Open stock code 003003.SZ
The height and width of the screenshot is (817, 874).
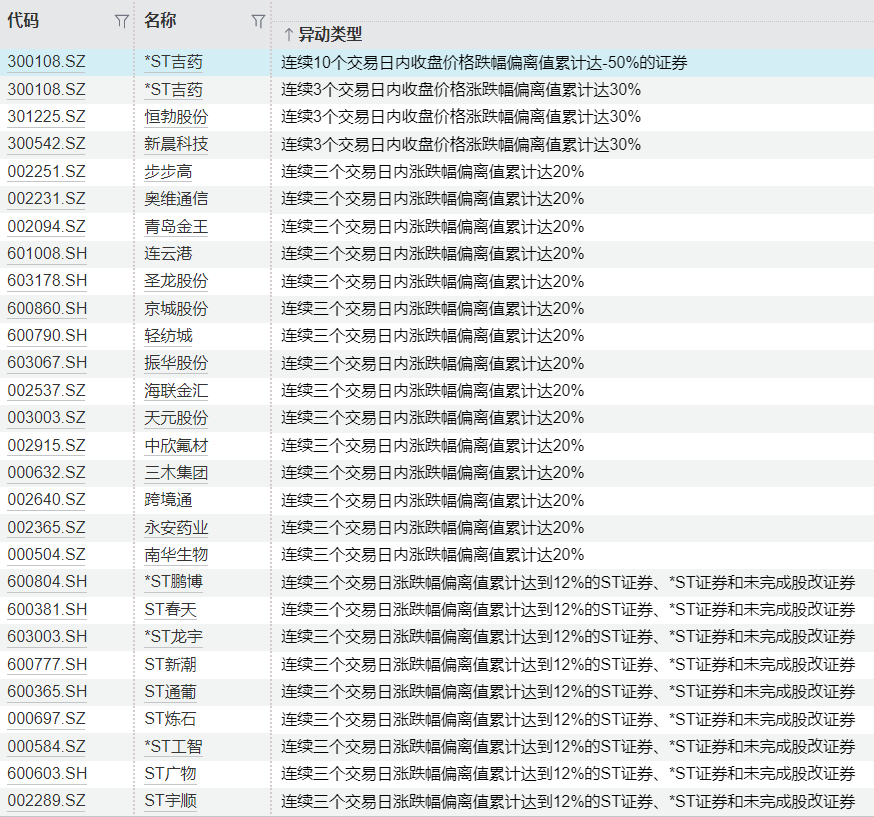tap(46, 417)
